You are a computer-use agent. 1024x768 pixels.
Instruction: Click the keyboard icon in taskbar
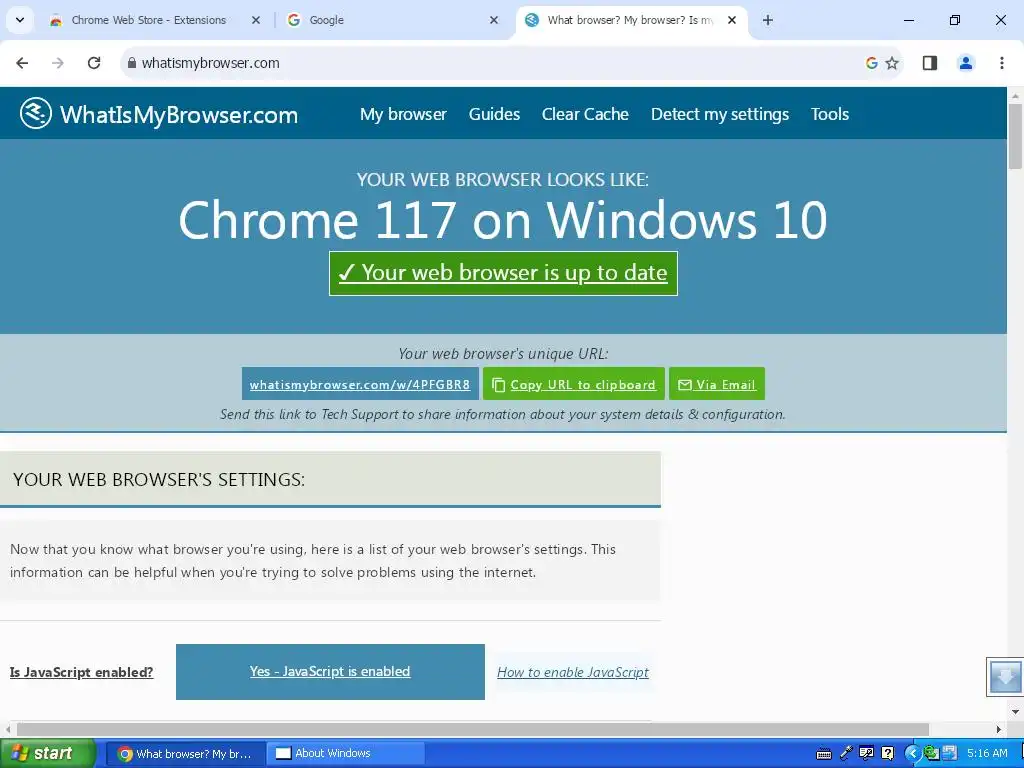pyautogui.click(x=824, y=754)
